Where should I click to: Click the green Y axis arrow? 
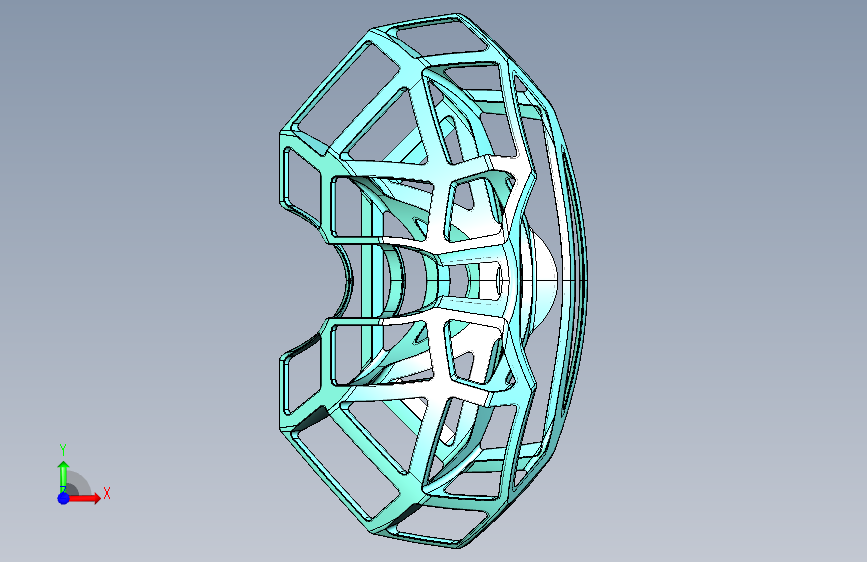[63, 477]
